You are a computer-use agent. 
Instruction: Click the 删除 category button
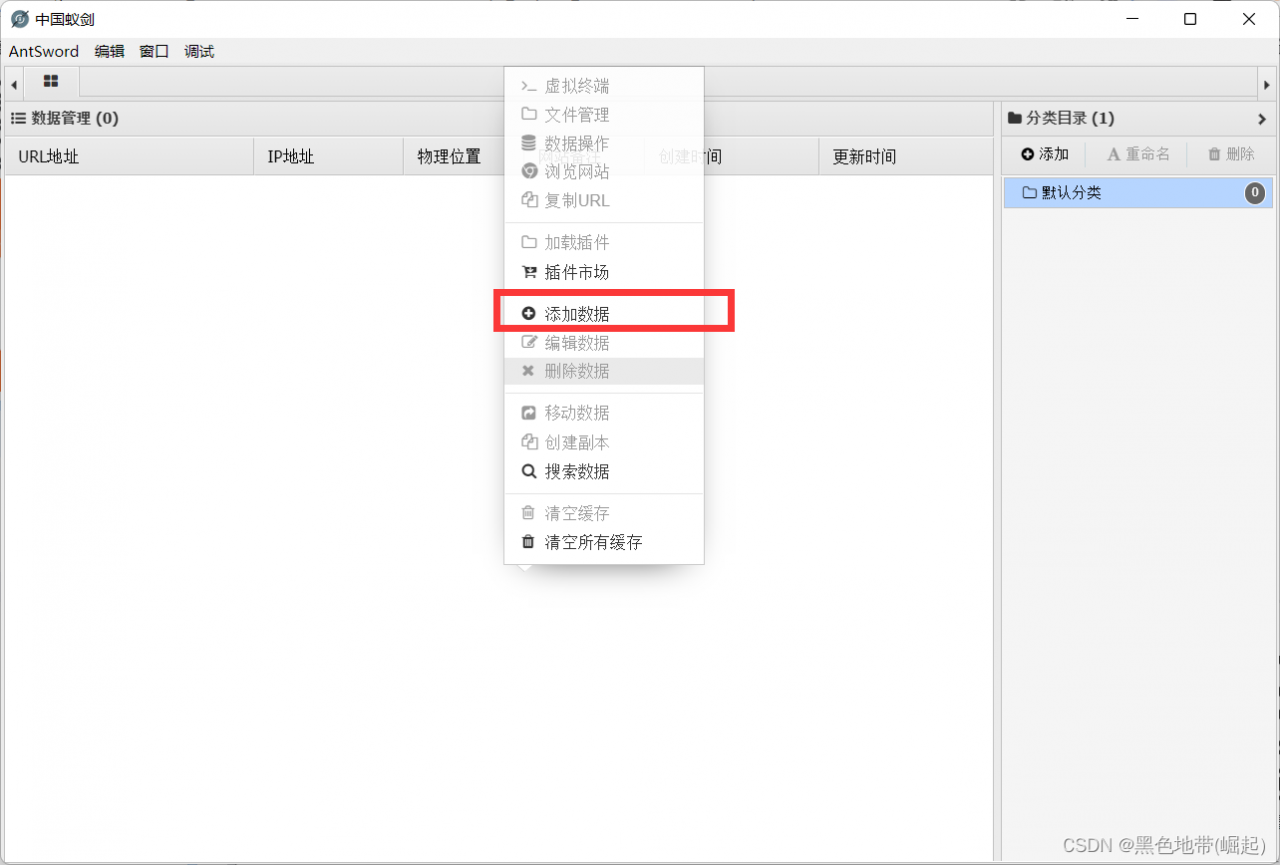pyautogui.click(x=1231, y=154)
